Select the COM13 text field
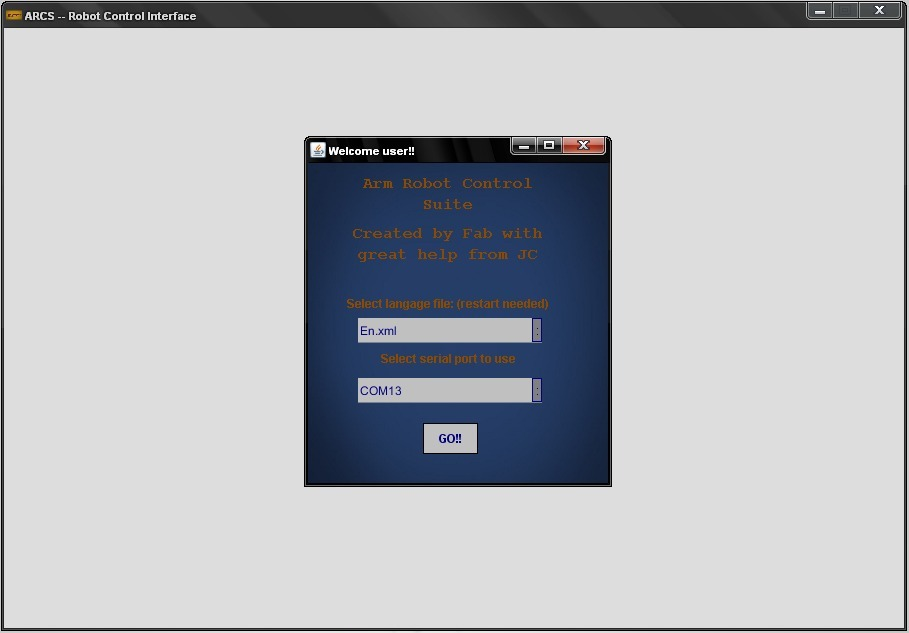This screenshot has height=633, width=909. (x=440, y=390)
